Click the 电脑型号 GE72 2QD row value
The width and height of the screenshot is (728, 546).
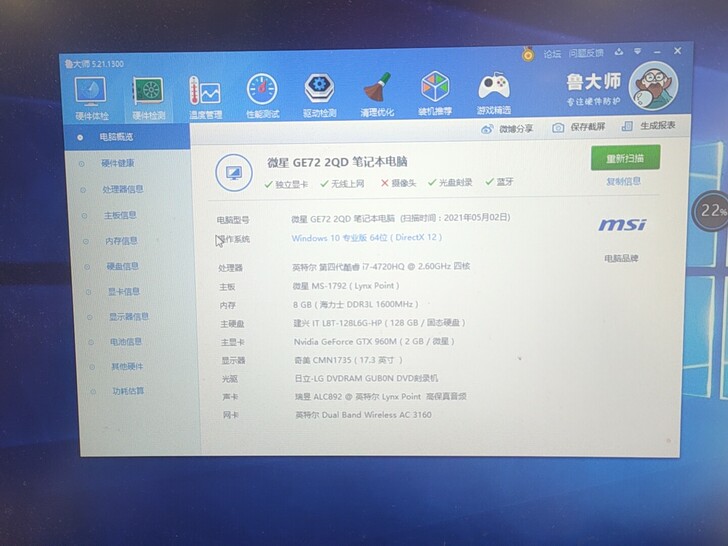pos(401,218)
